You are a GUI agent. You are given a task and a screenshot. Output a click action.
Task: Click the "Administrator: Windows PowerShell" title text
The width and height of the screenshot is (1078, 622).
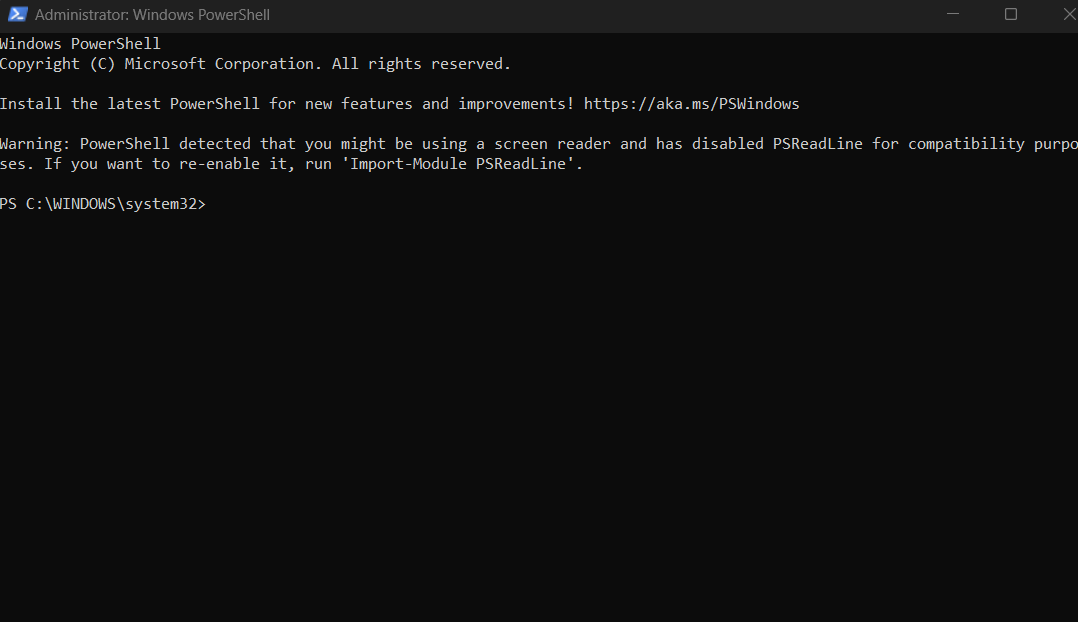tap(152, 15)
